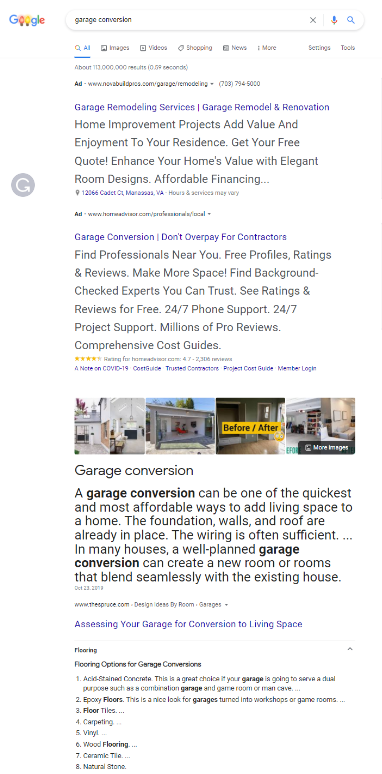Open Settings in search toolbar

tap(319, 48)
